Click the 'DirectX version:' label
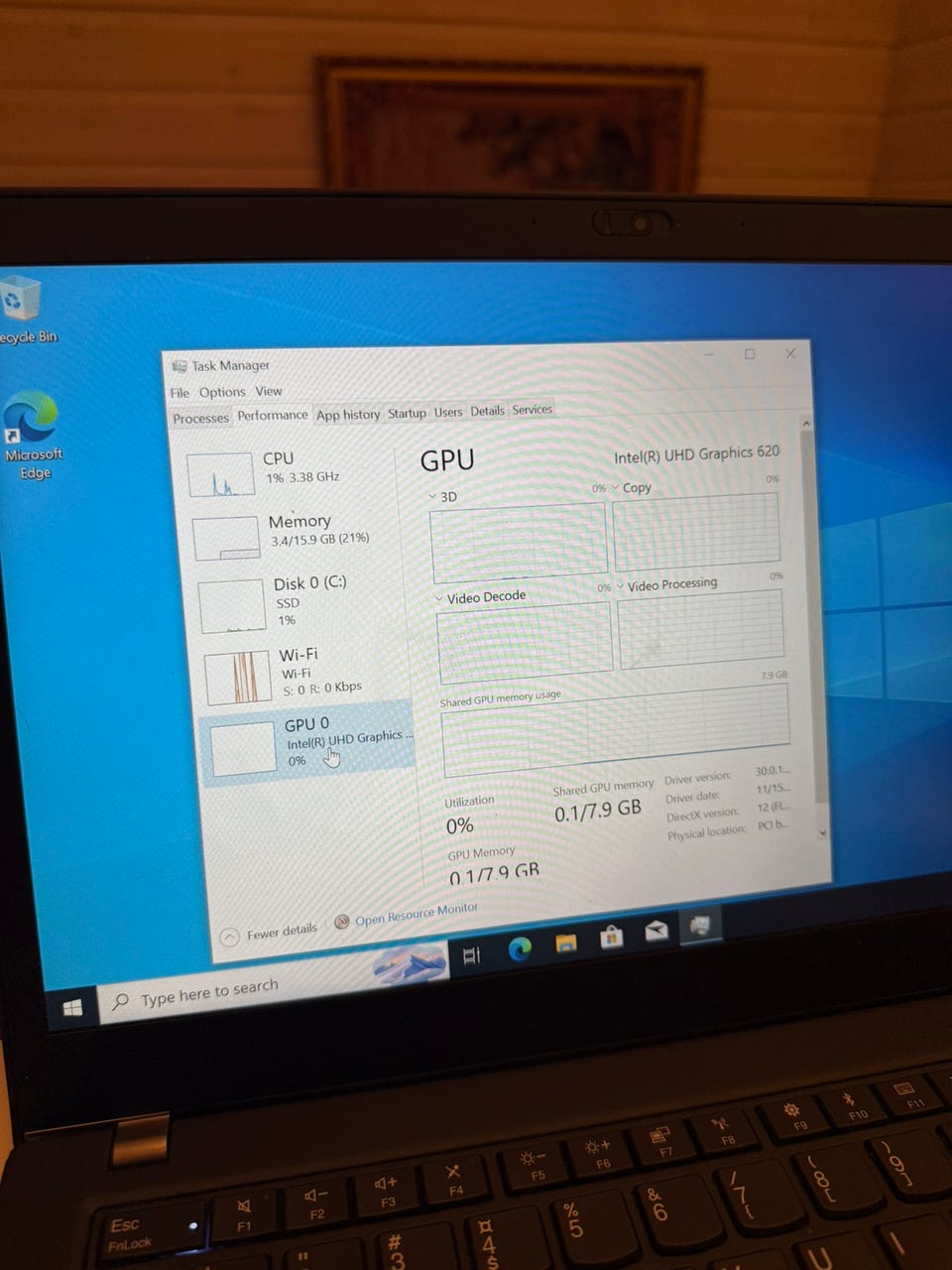The width and height of the screenshot is (952, 1270). pos(703,816)
